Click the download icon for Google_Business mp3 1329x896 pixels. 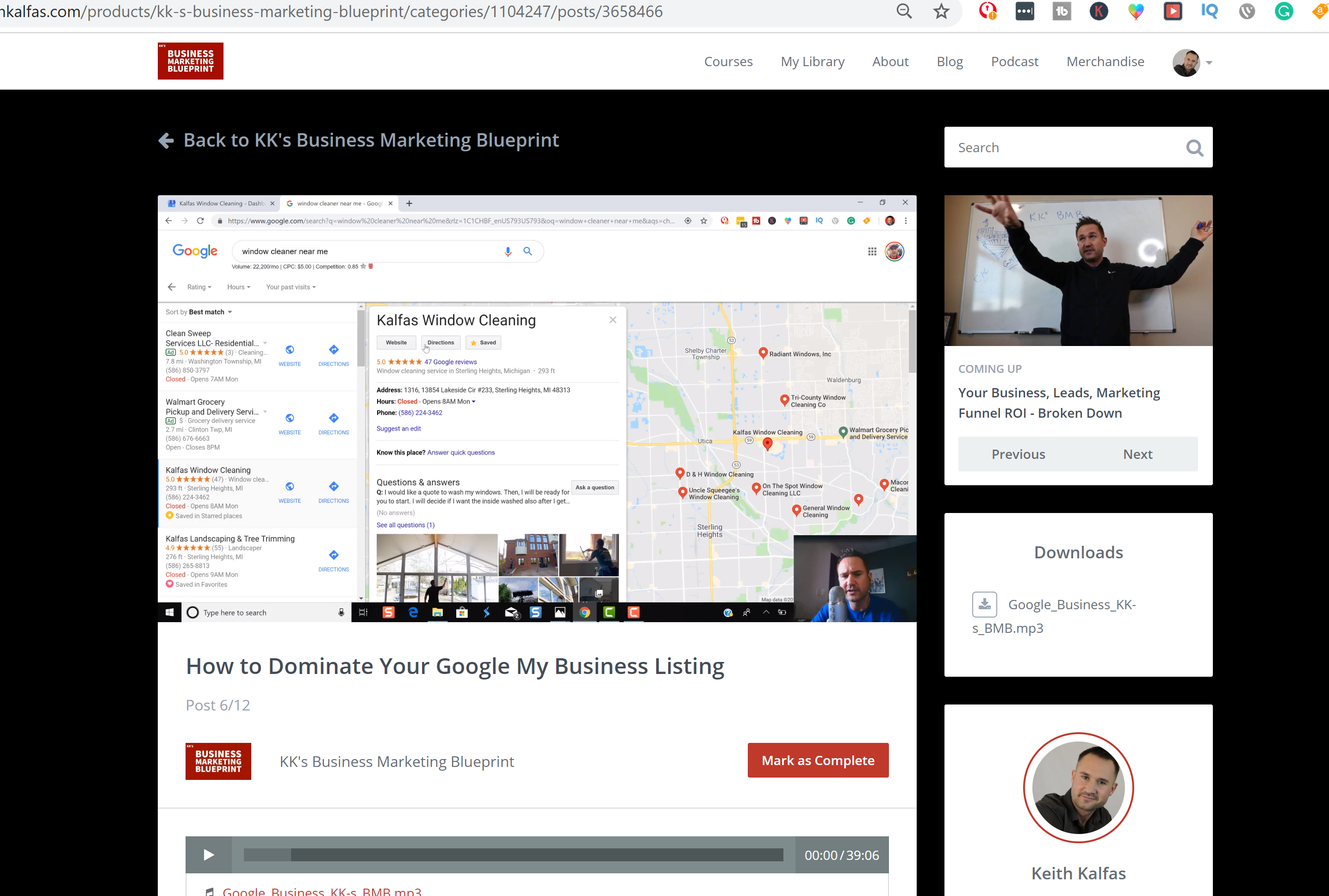pos(984,605)
